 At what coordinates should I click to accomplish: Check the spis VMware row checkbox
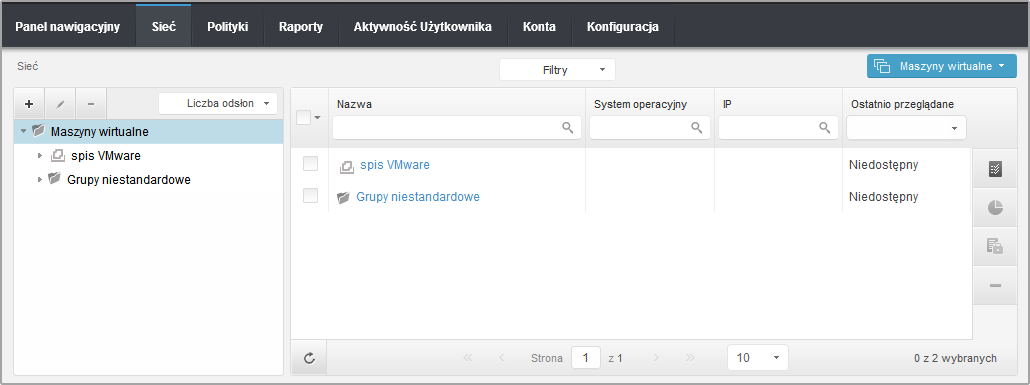pyautogui.click(x=310, y=164)
